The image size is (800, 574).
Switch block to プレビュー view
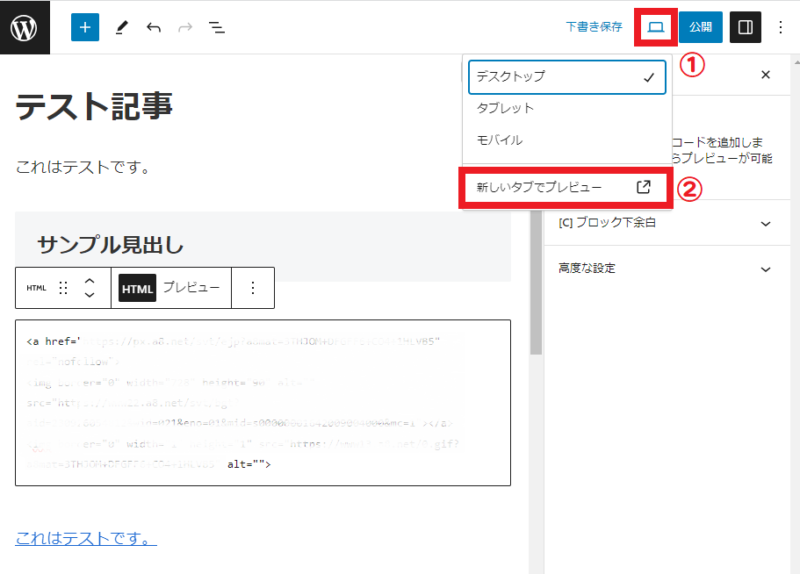pyautogui.click(x=191, y=288)
